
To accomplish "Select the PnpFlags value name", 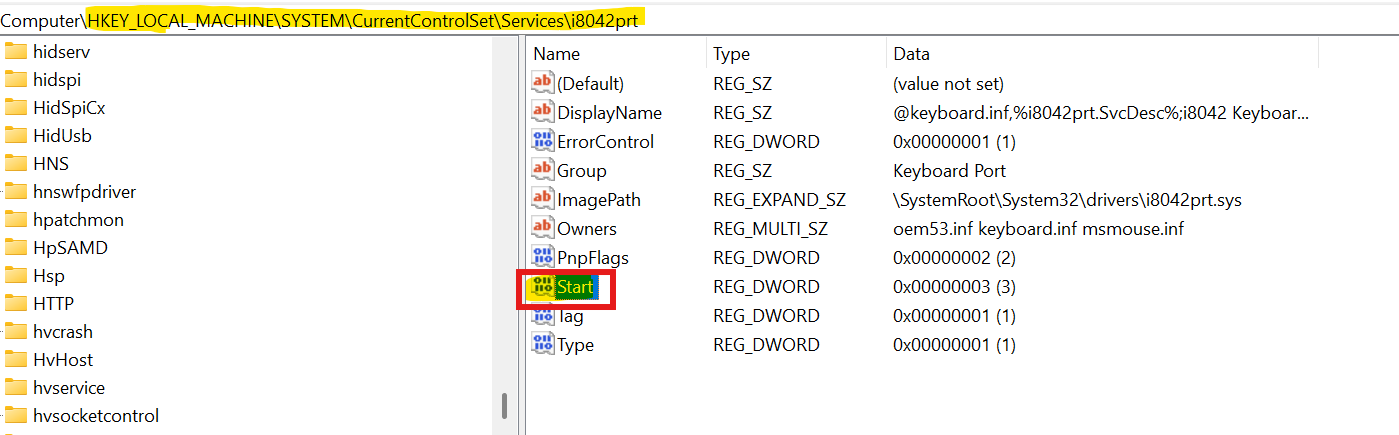I will point(593,257).
